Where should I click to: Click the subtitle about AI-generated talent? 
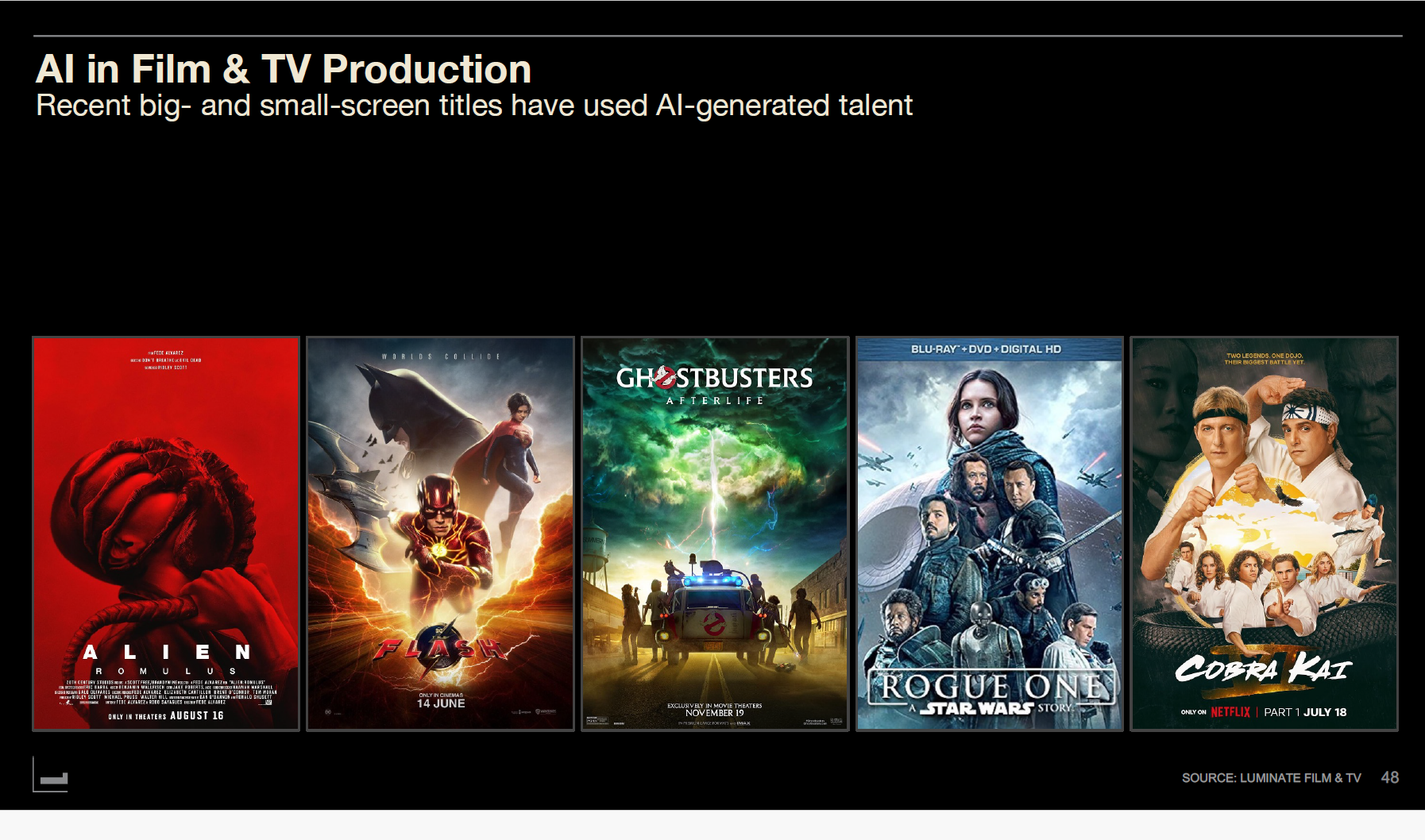(x=474, y=106)
